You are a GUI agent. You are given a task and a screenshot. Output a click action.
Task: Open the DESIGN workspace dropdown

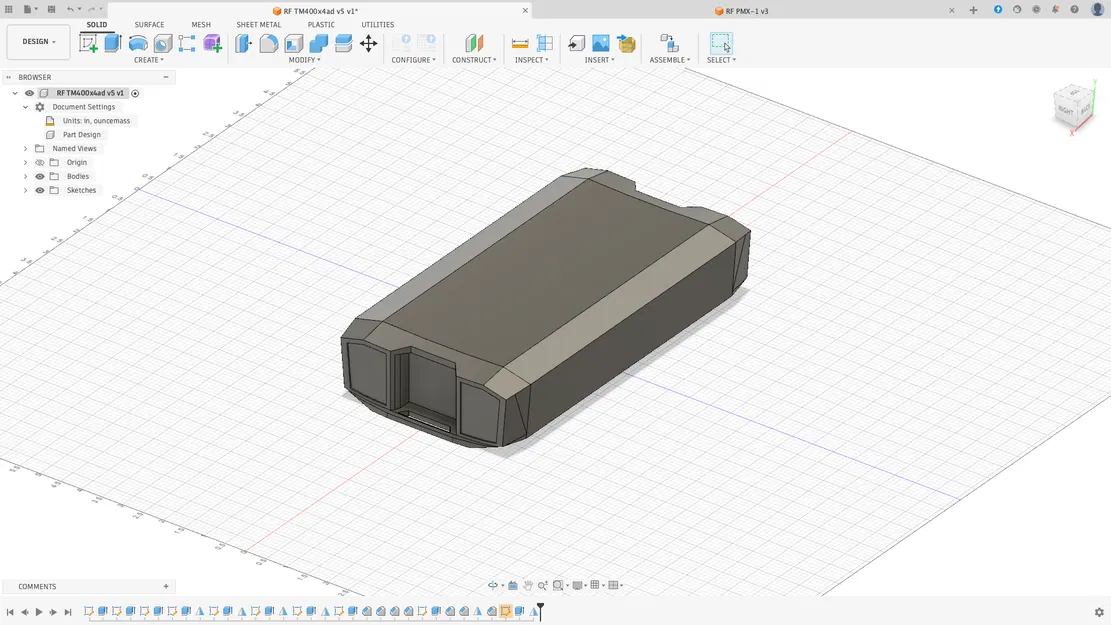pyautogui.click(x=38, y=42)
